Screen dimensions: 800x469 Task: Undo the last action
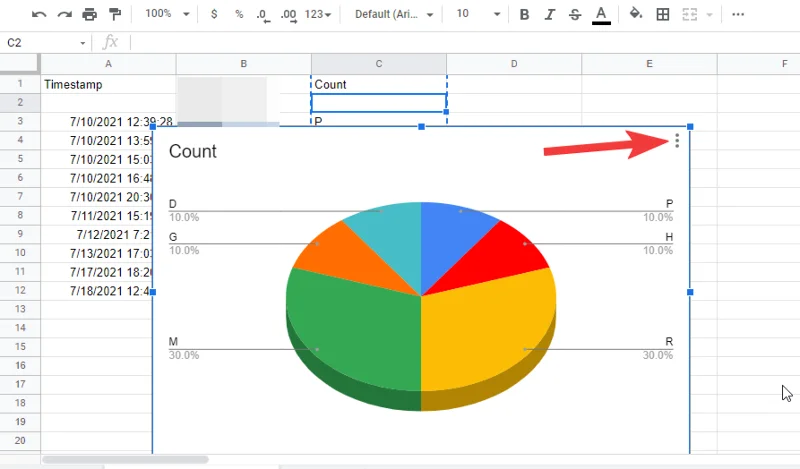coord(39,14)
